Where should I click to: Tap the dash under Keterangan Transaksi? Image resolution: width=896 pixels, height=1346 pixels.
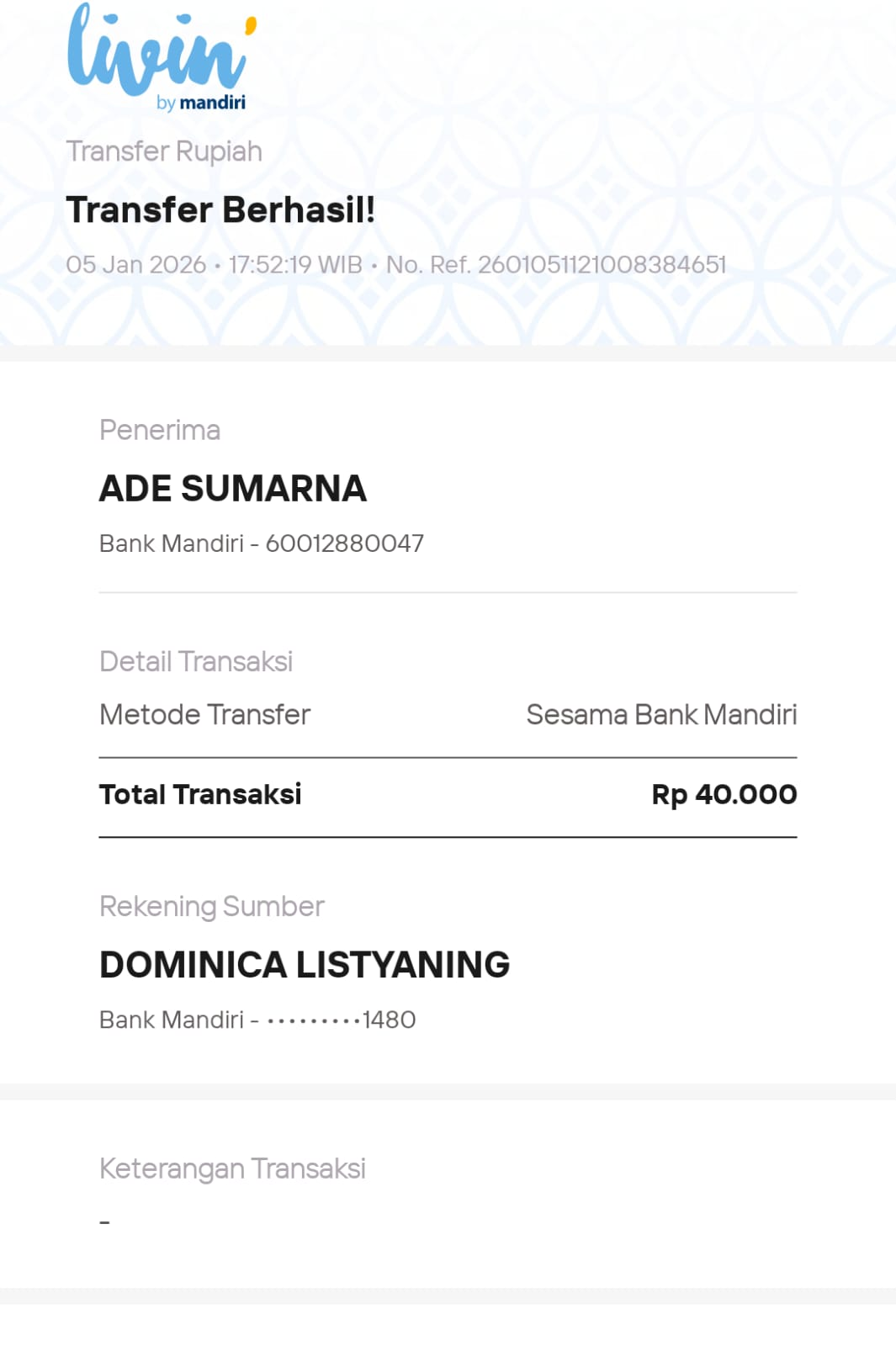pos(105,1221)
